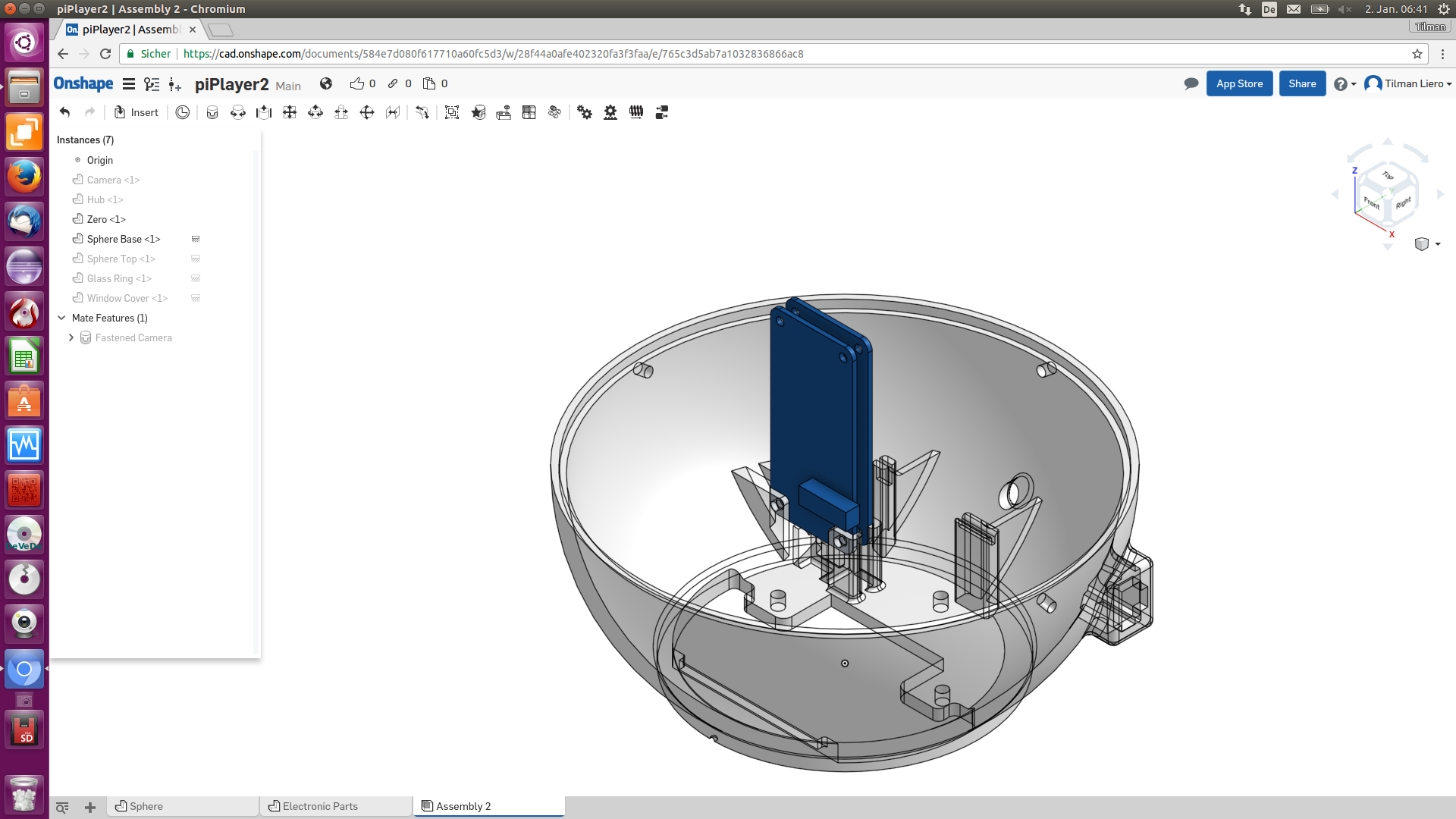Select Hub <1> instance
1456x819 pixels.
click(x=105, y=199)
